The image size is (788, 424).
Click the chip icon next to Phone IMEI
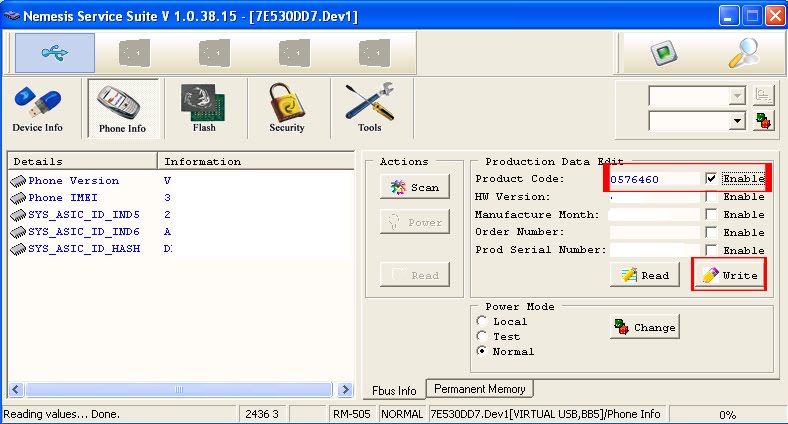18,198
